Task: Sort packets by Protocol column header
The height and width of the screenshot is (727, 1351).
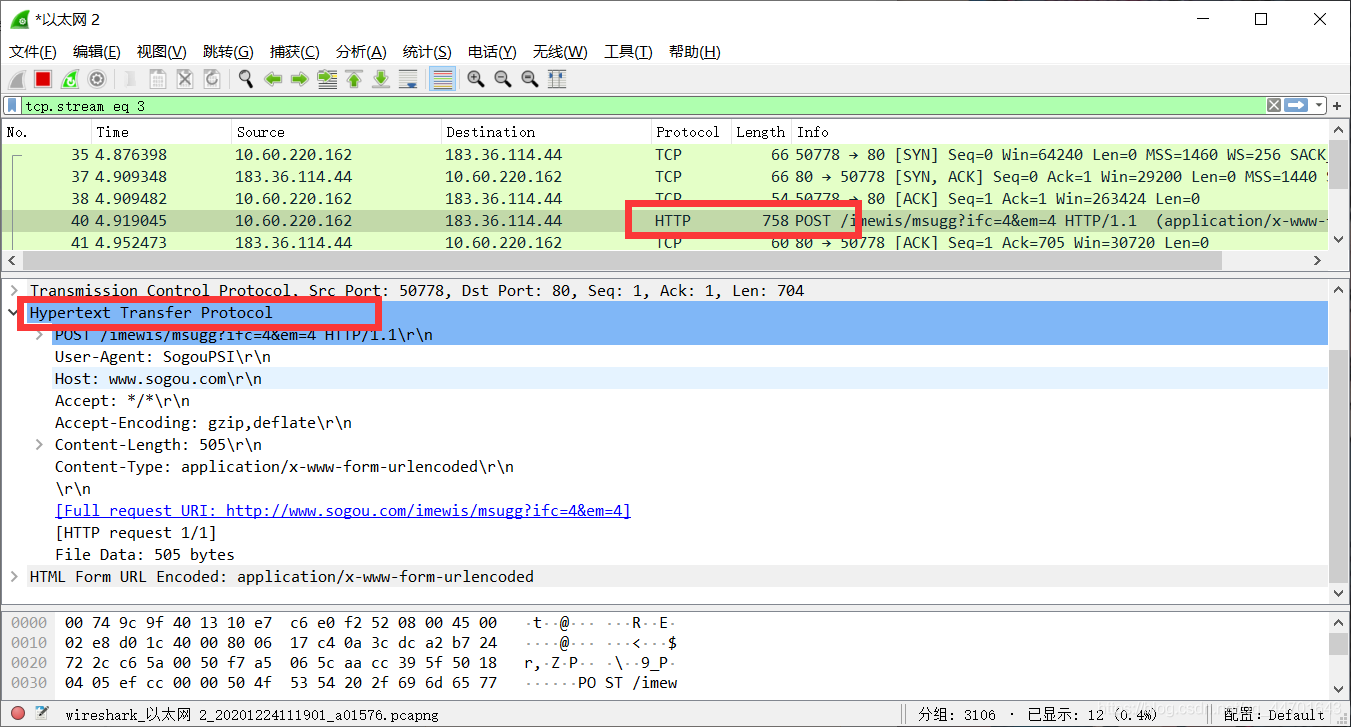Action: click(x=691, y=132)
